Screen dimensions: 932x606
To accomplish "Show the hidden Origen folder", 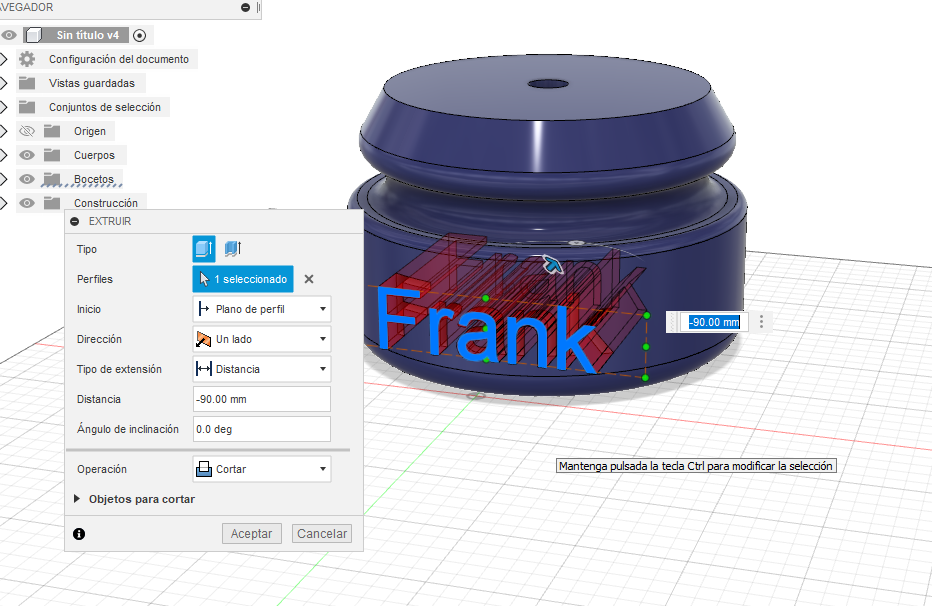I will tap(27, 131).
